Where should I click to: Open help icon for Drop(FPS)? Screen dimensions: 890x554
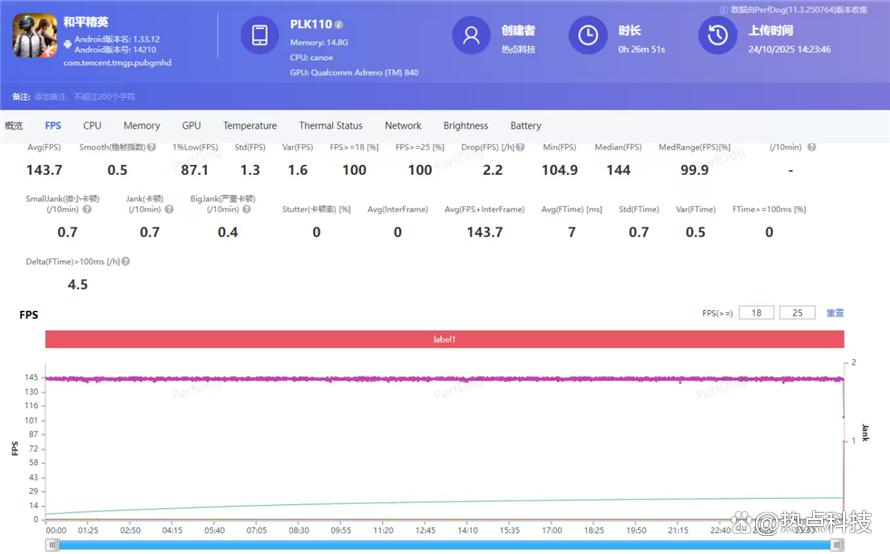tap(520, 147)
